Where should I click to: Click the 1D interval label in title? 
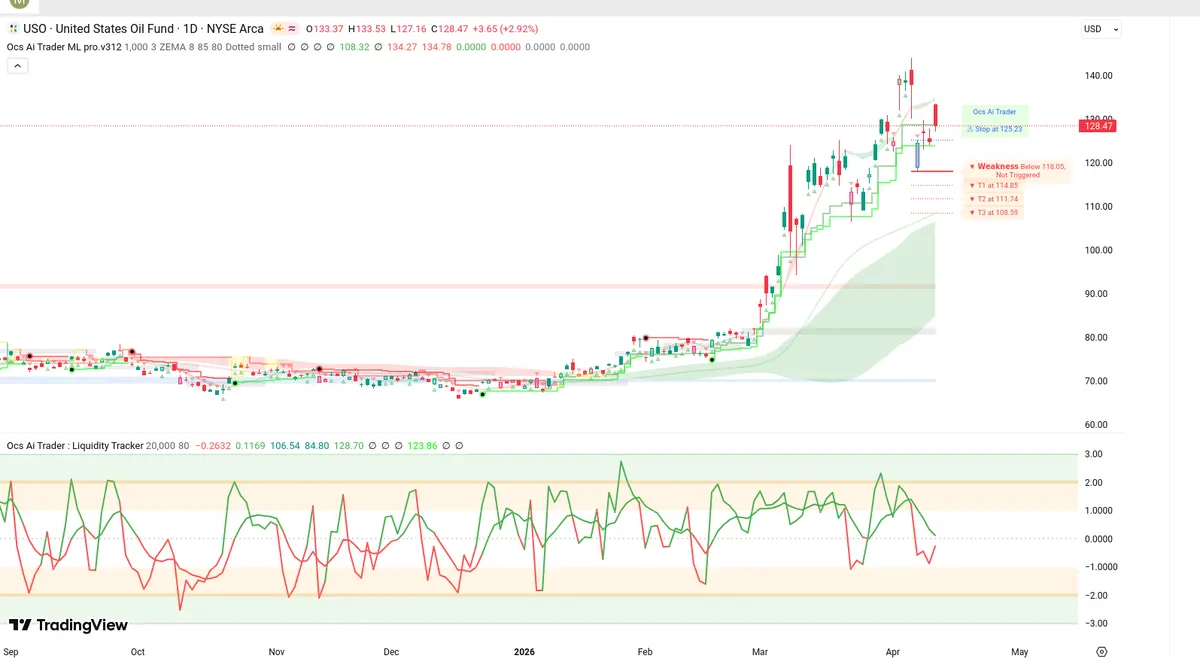188,29
